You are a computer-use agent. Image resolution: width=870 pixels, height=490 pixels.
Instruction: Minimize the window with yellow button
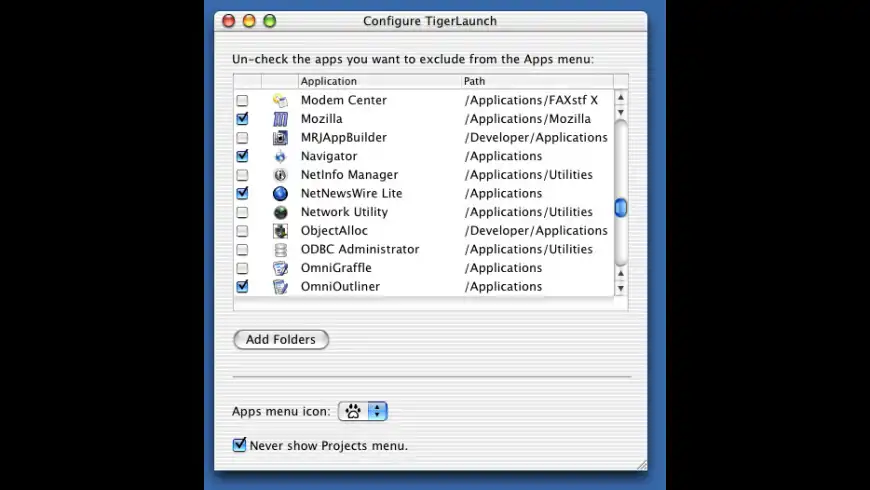249,21
